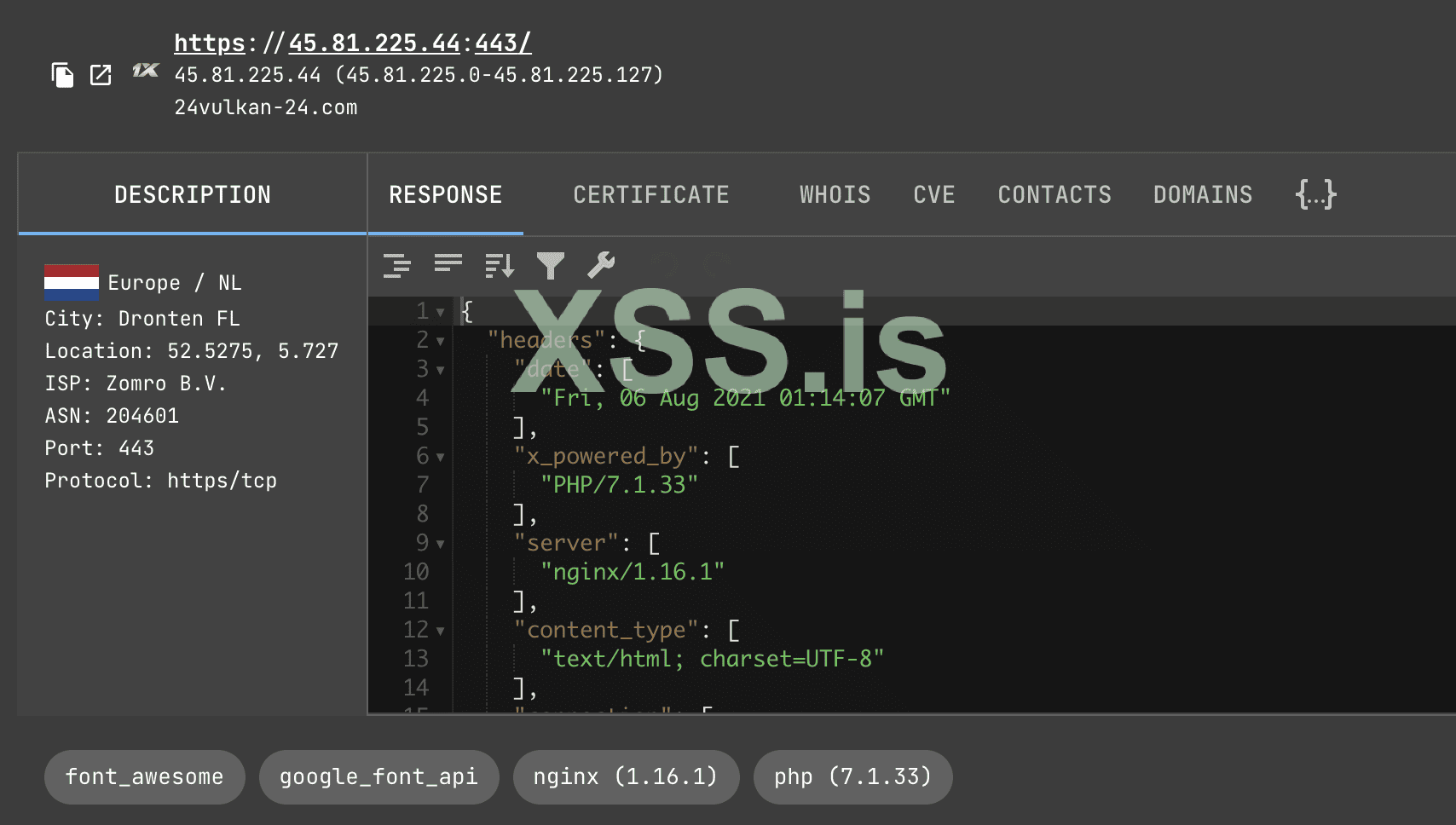The width and height of the screenshot is (1456, 825).
Task: Open the Certificate tab
Action: (651, 194)
